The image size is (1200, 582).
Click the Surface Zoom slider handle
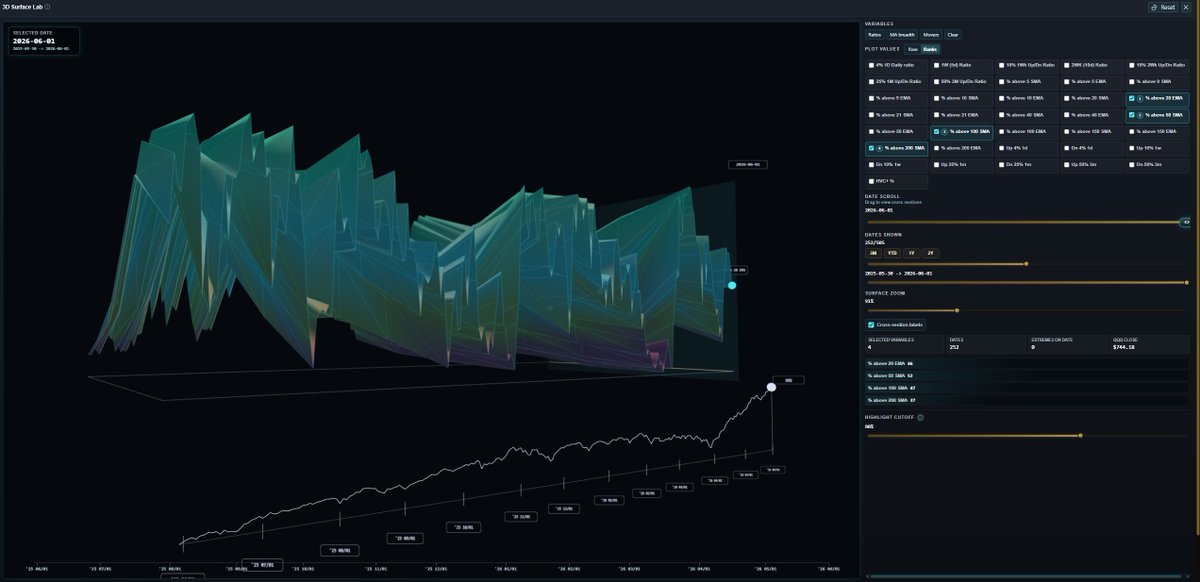(x=957, y=311)
